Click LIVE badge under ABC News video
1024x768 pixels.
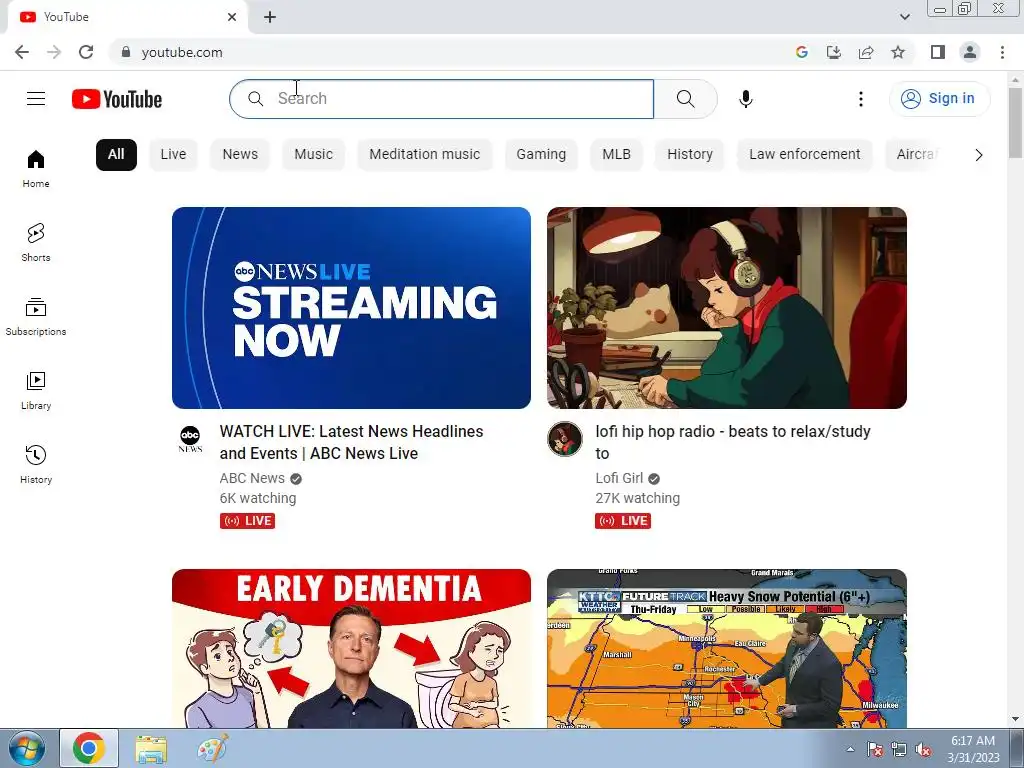248,520
